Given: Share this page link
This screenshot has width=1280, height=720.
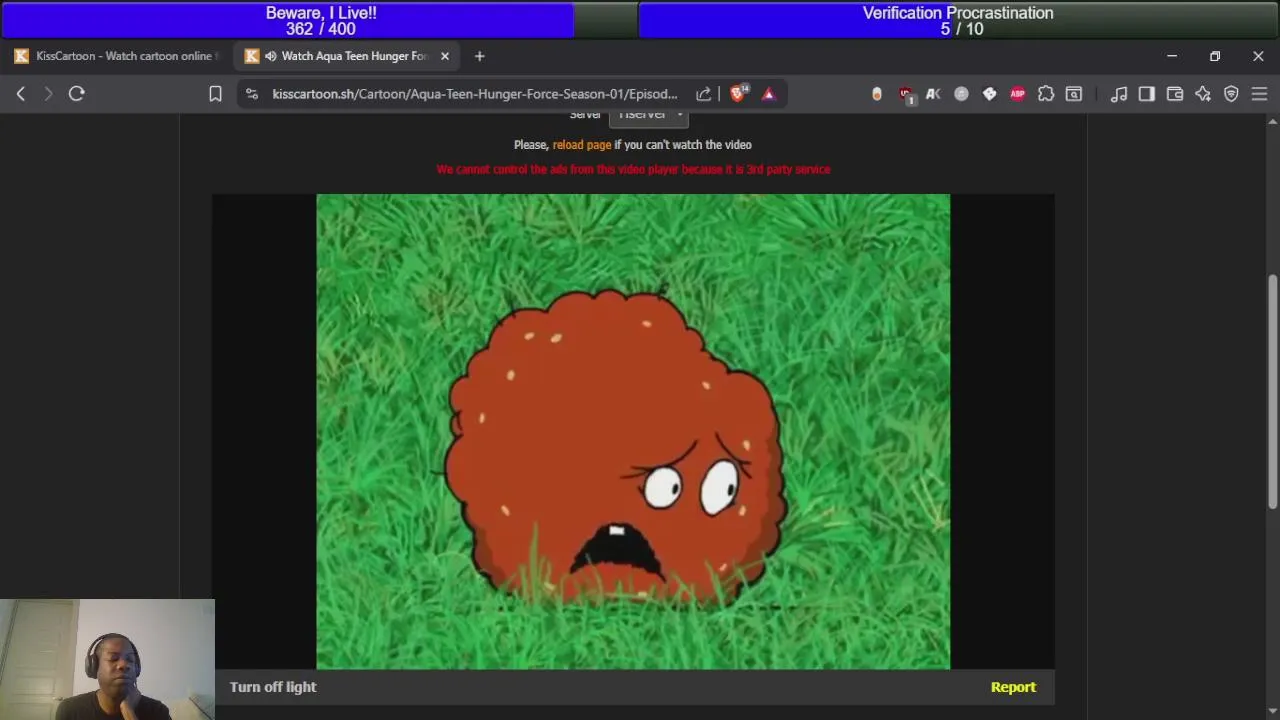Looking at the screenshot, I should [x=703, y=94].
